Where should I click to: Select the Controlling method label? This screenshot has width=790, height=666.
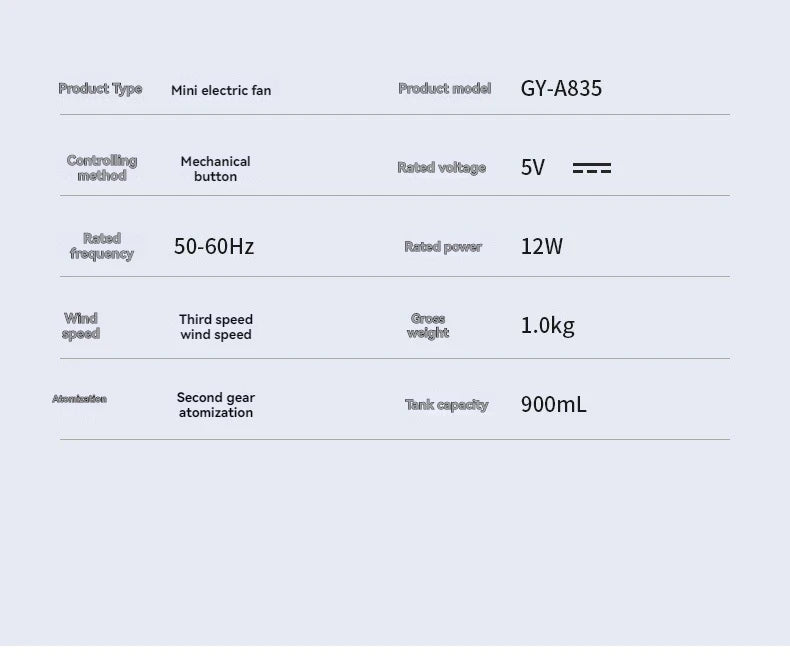[x=102, y=168]
